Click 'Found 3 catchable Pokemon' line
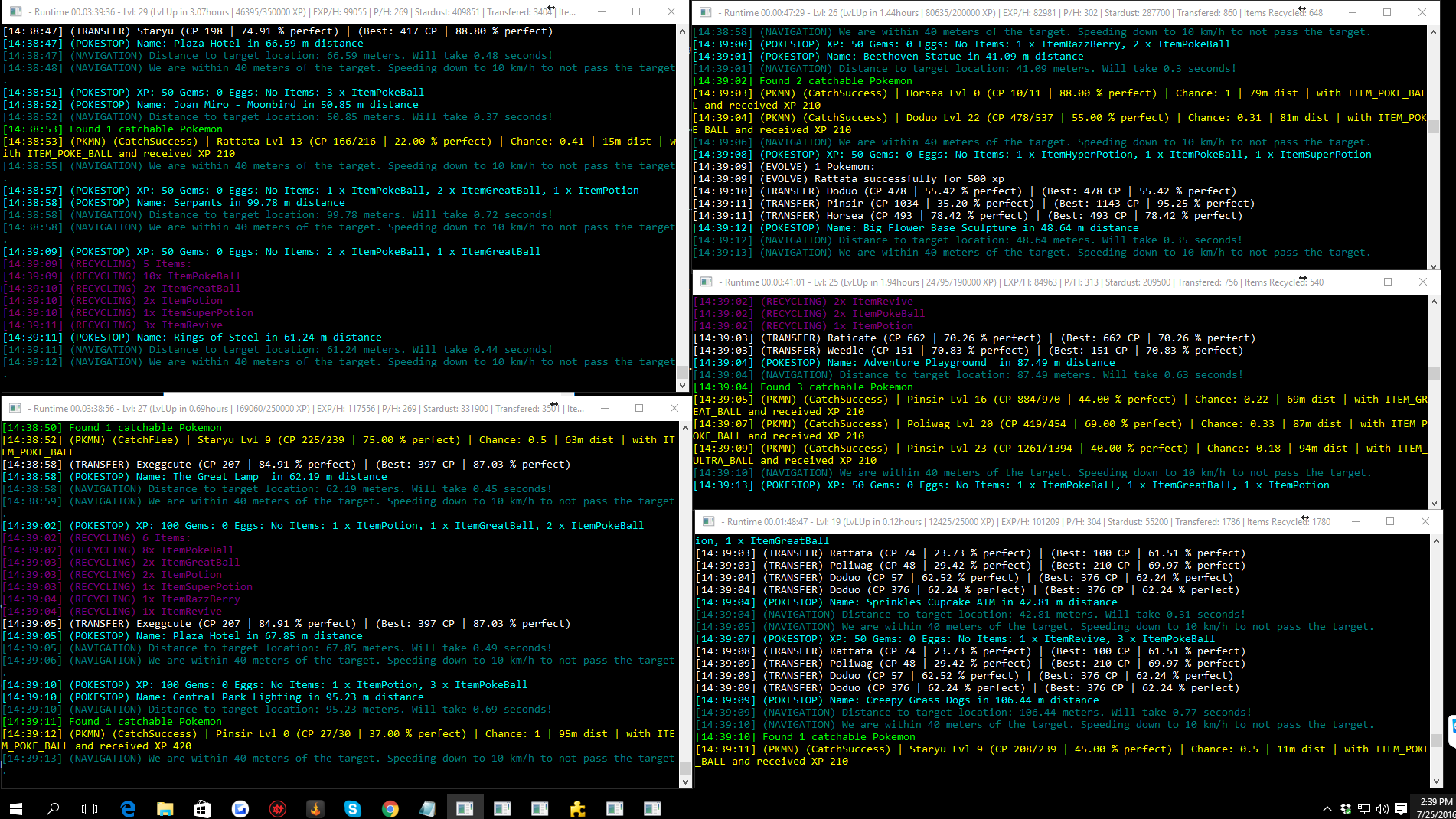This screenshot has height=819, width=1456. [803, 387]
